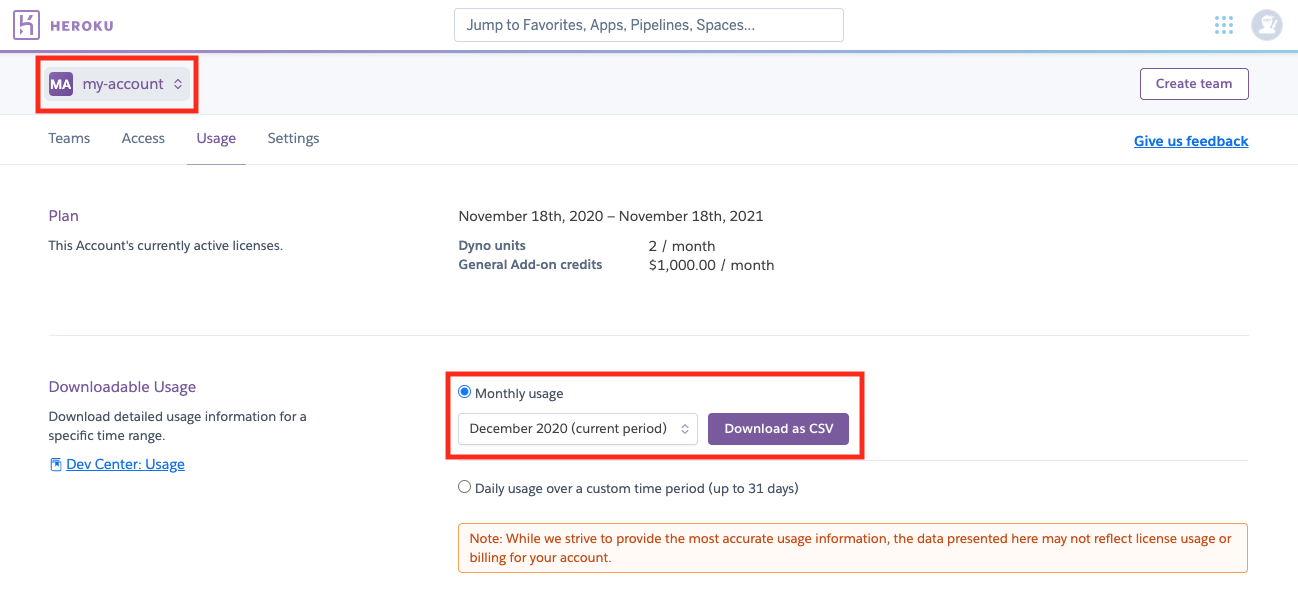Select Daily usage over custom period option
The width and height of the screenshot is (1298, 609).
tap(464, 488)
